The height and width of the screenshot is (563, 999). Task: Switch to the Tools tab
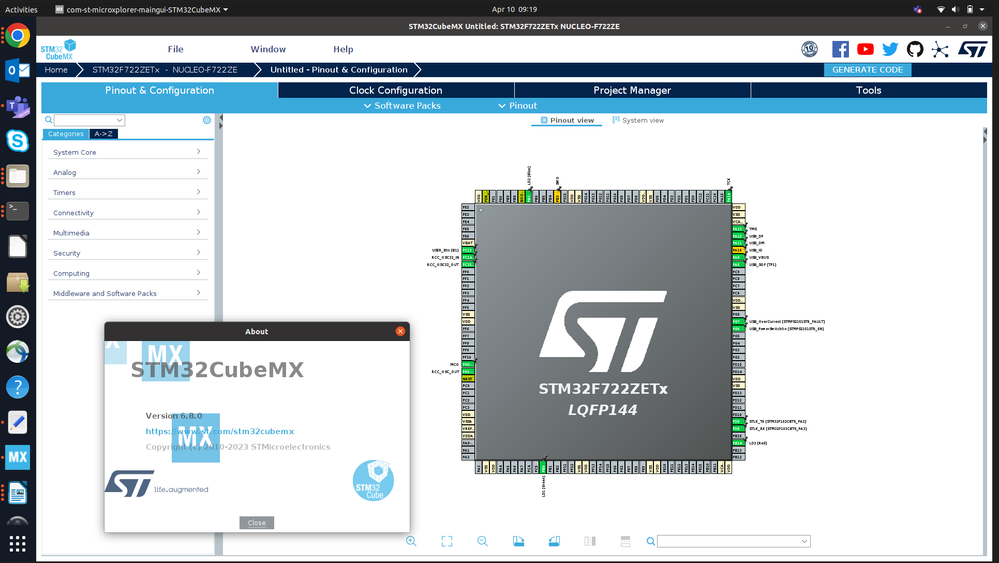(868, 90)
